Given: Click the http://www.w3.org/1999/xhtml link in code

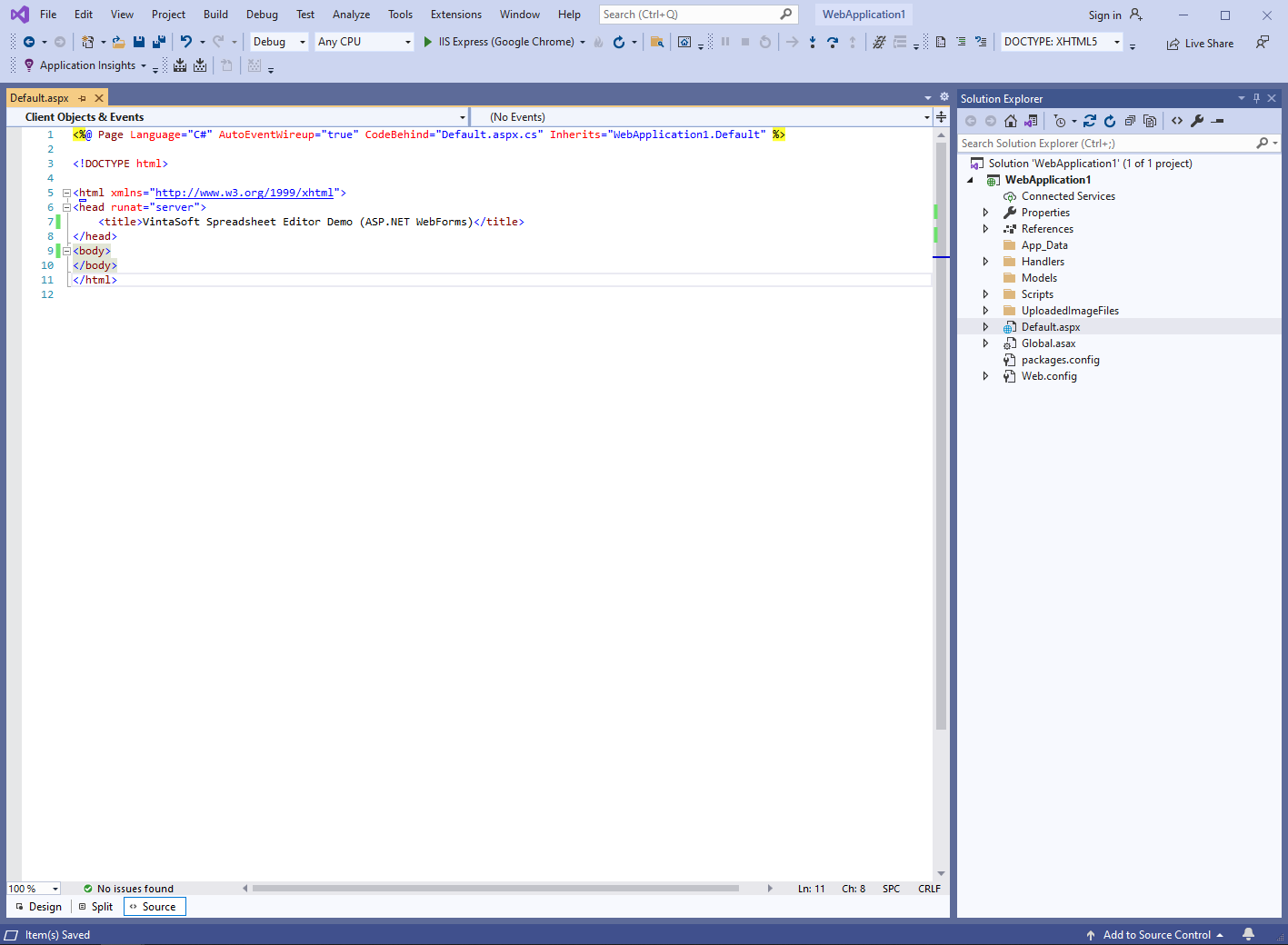Looking at the screenshot, I should (245, 193).
